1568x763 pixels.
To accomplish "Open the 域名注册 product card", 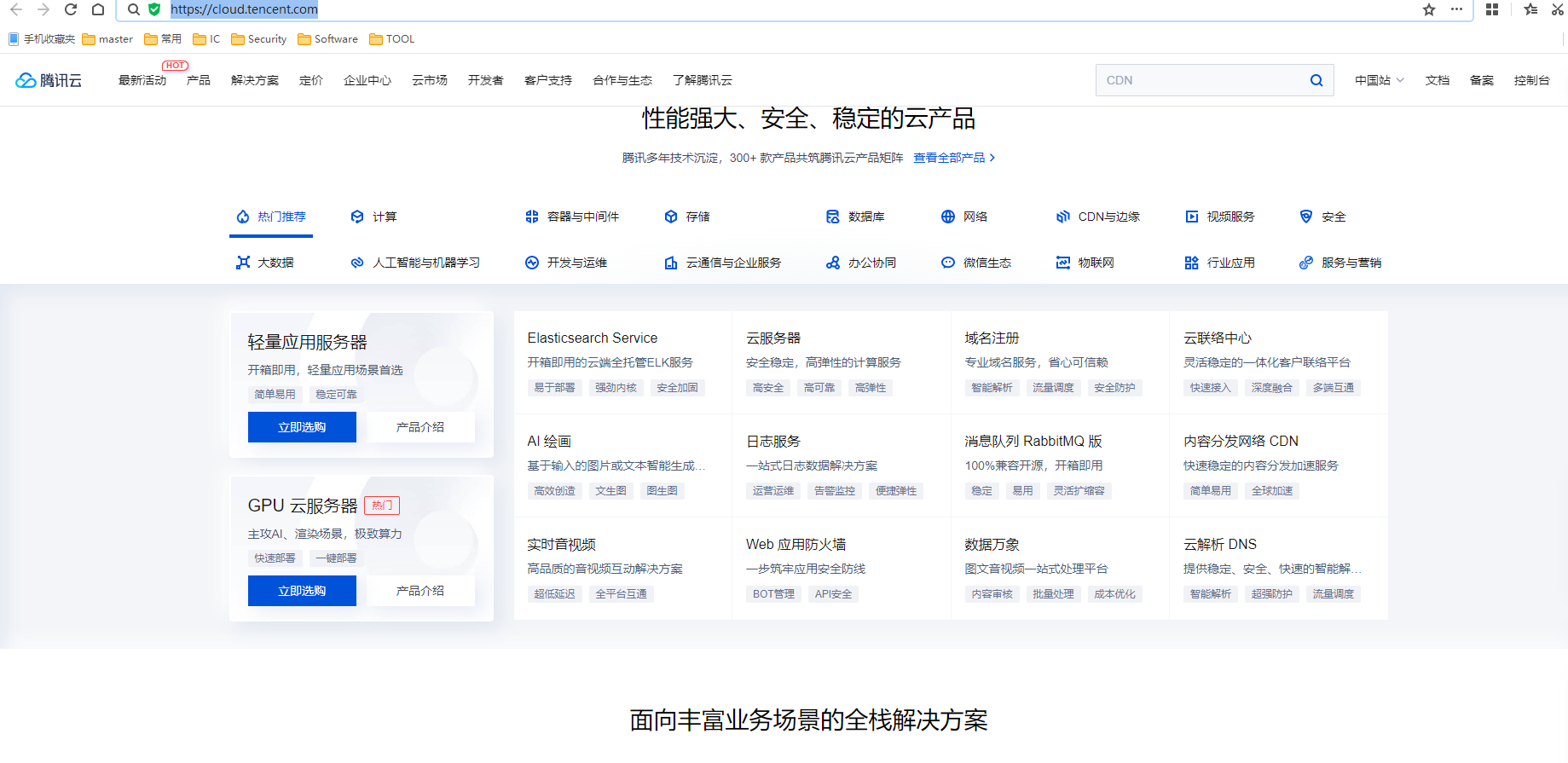I will (x=1060, y=362).
